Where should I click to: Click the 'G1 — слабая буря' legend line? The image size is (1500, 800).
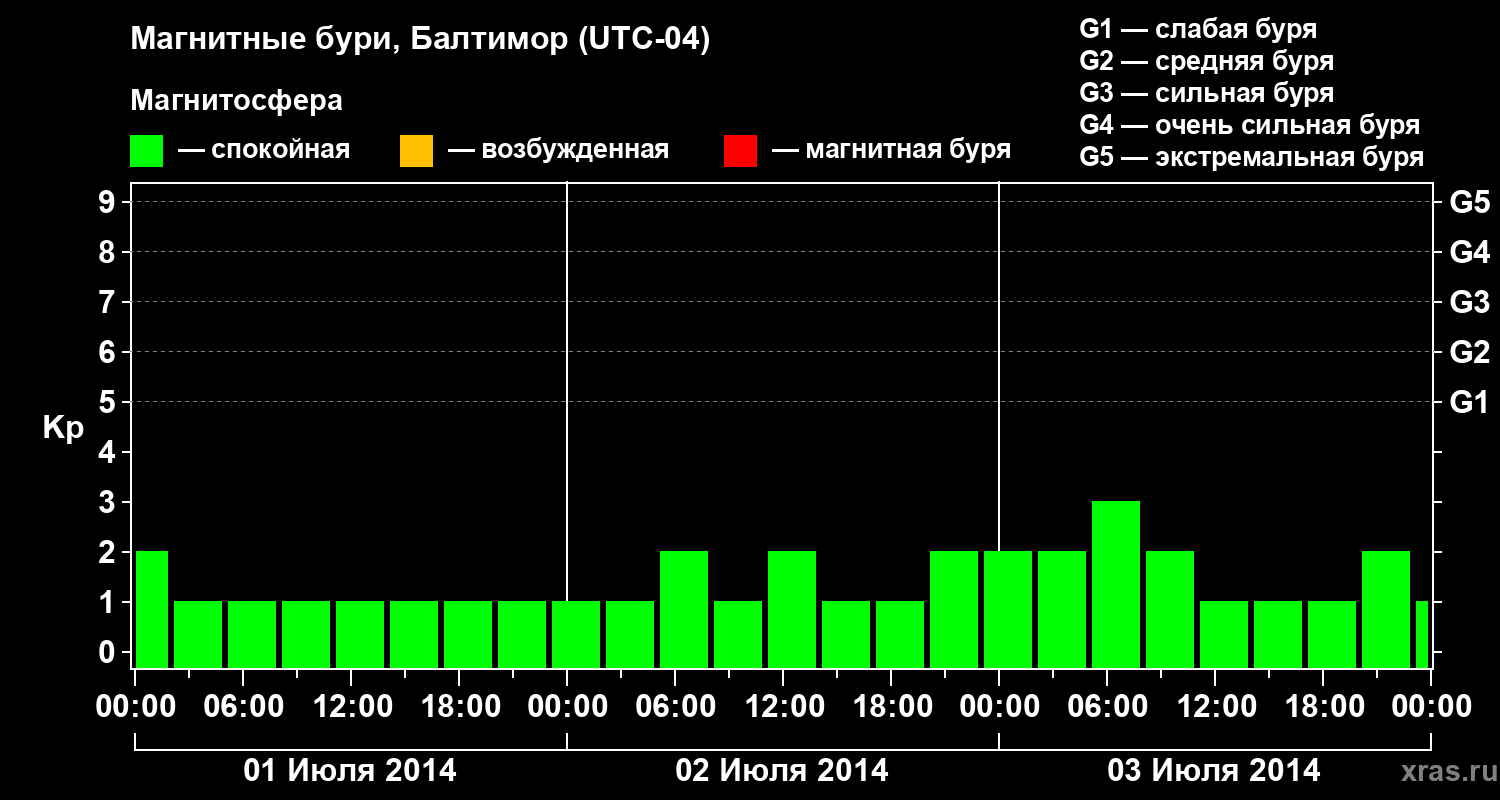tap(1198, 29)
